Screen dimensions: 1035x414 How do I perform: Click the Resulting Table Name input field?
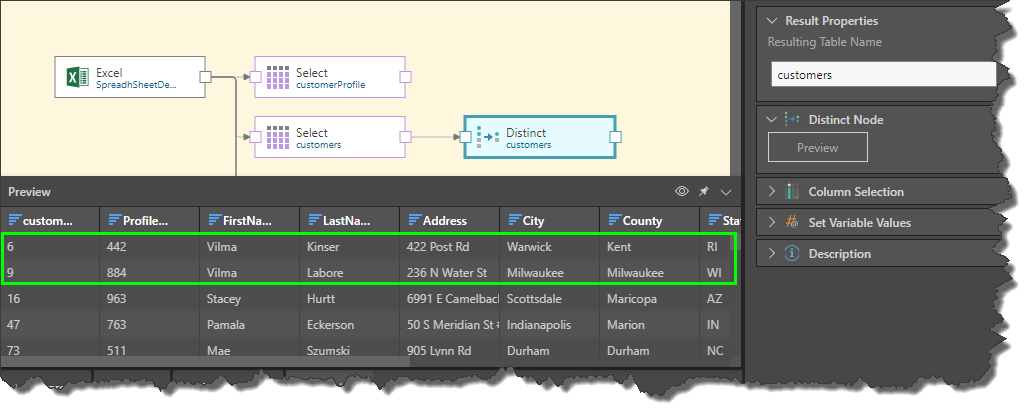(x=884, y=75)
